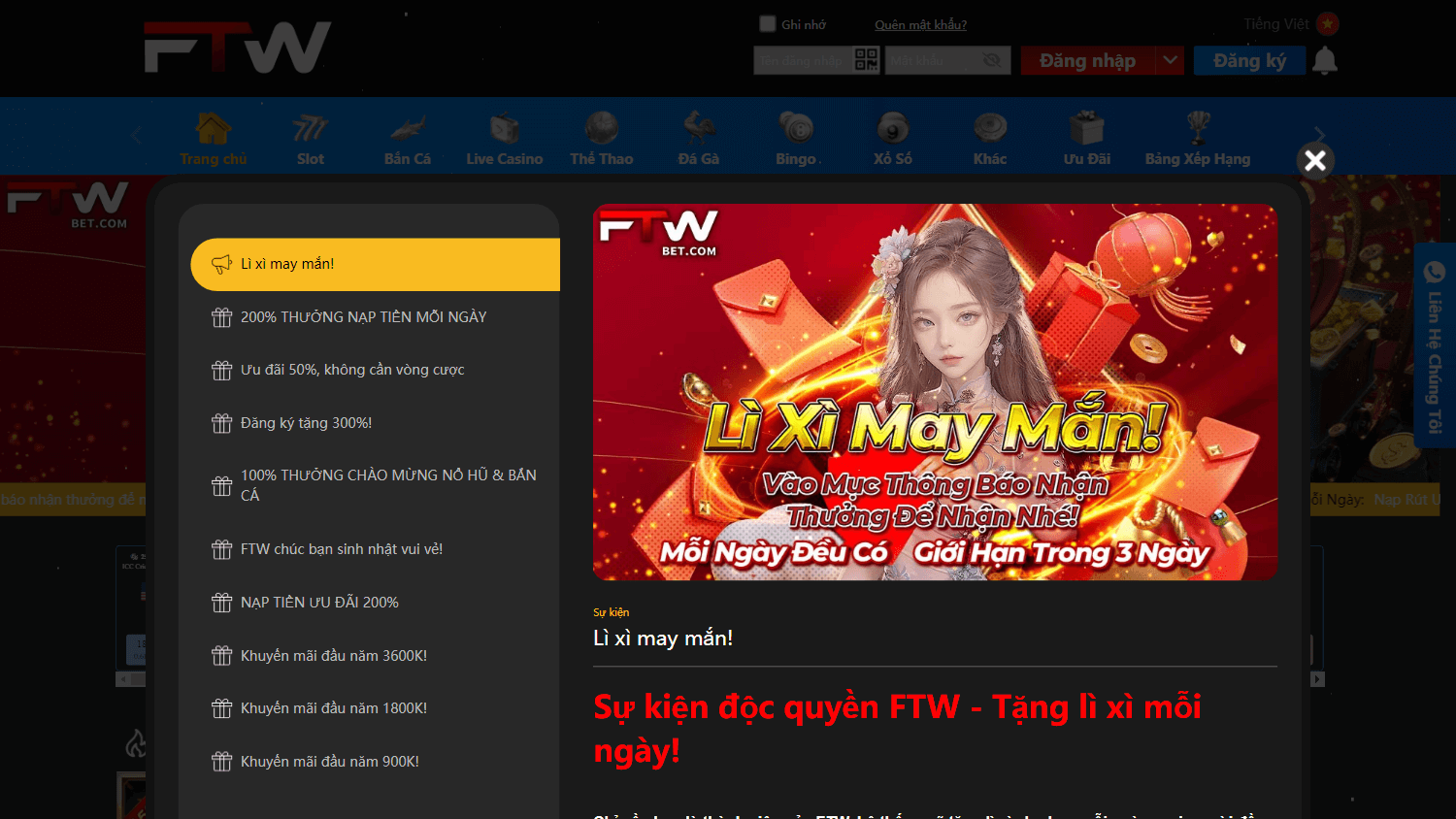
Task: Select Đăng ký tặng 300% promotion
Action: [376, 423]
